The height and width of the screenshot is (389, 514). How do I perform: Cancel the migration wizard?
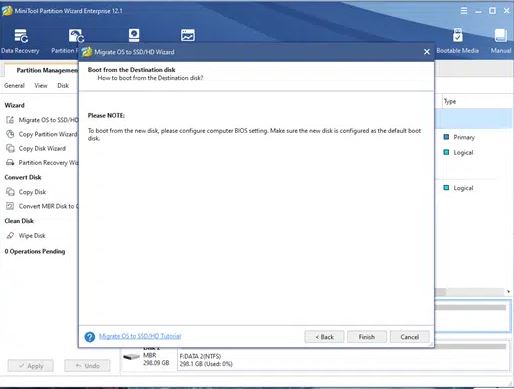pos(410,337)
